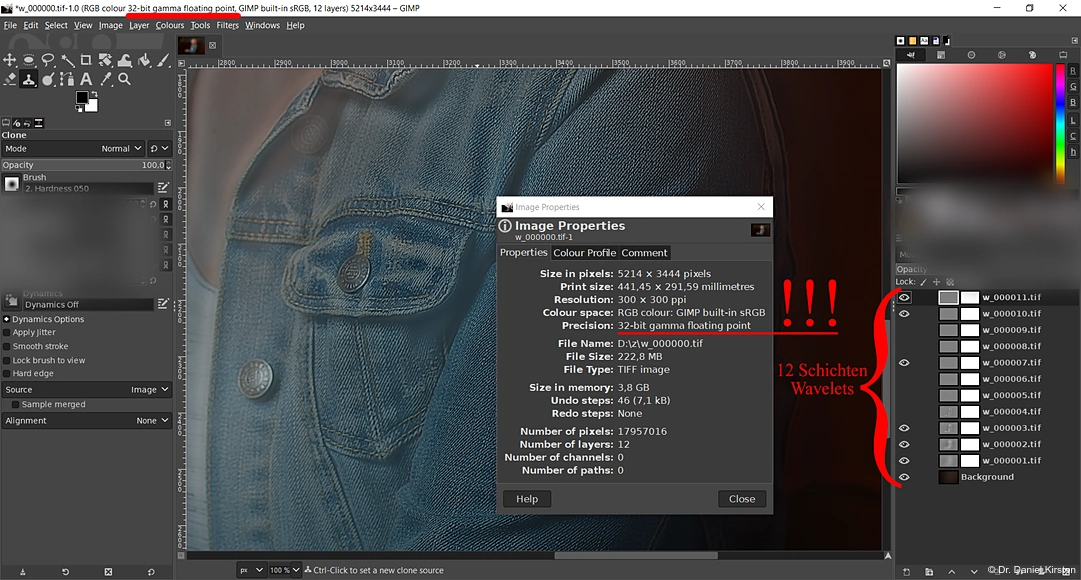Toggle visibility of w_000007.tif layer

pyautogui.click(x=904, y=363)
